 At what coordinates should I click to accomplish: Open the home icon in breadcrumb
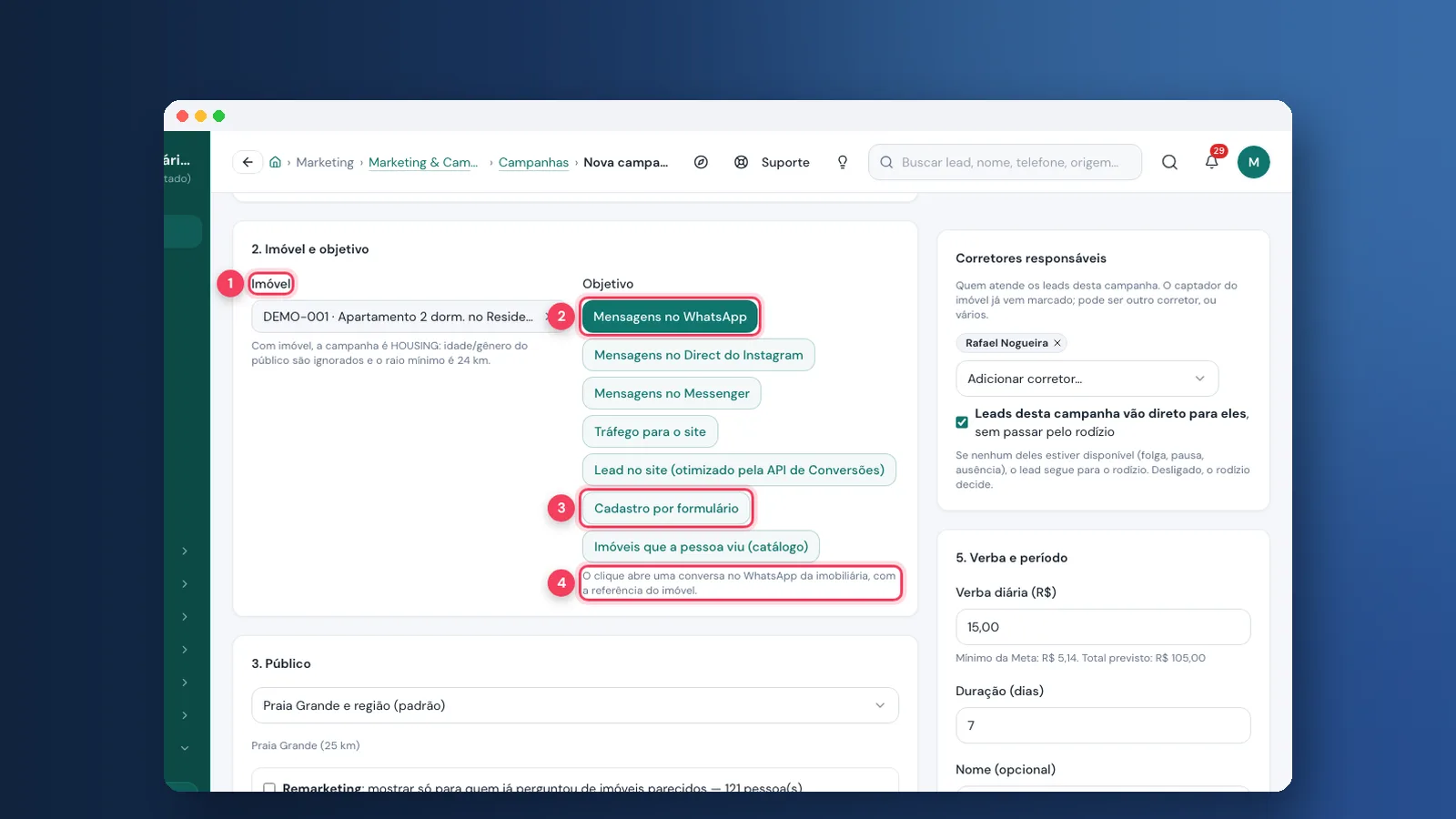click(275, 162)
